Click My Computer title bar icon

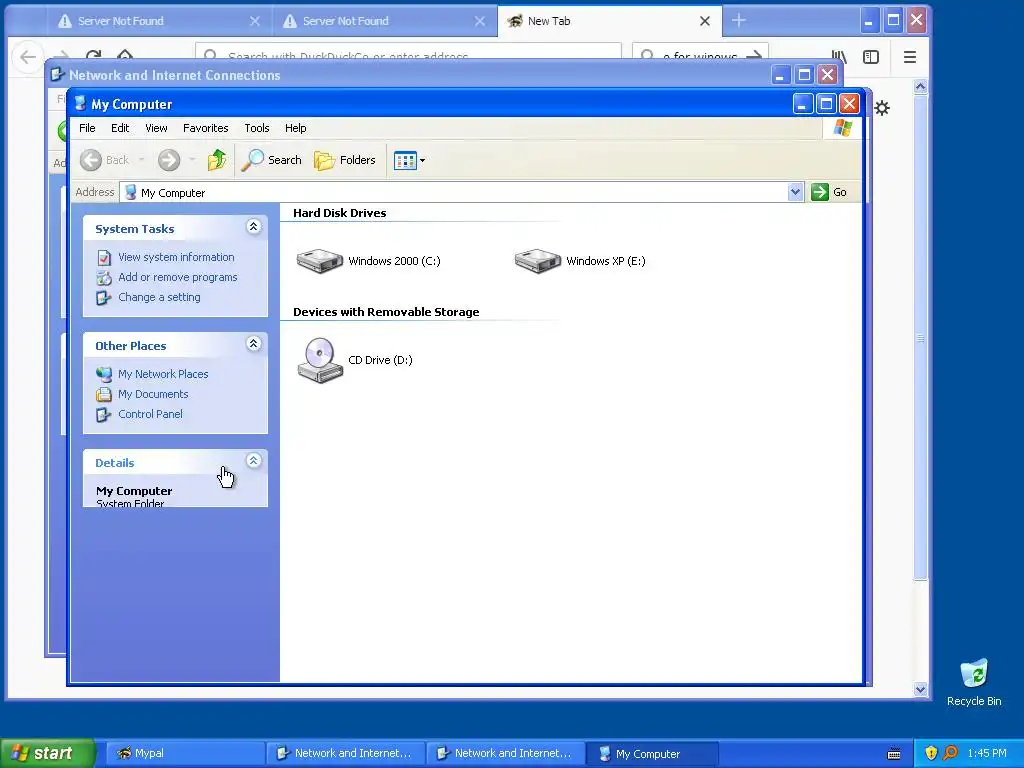[x=80, y=104]
